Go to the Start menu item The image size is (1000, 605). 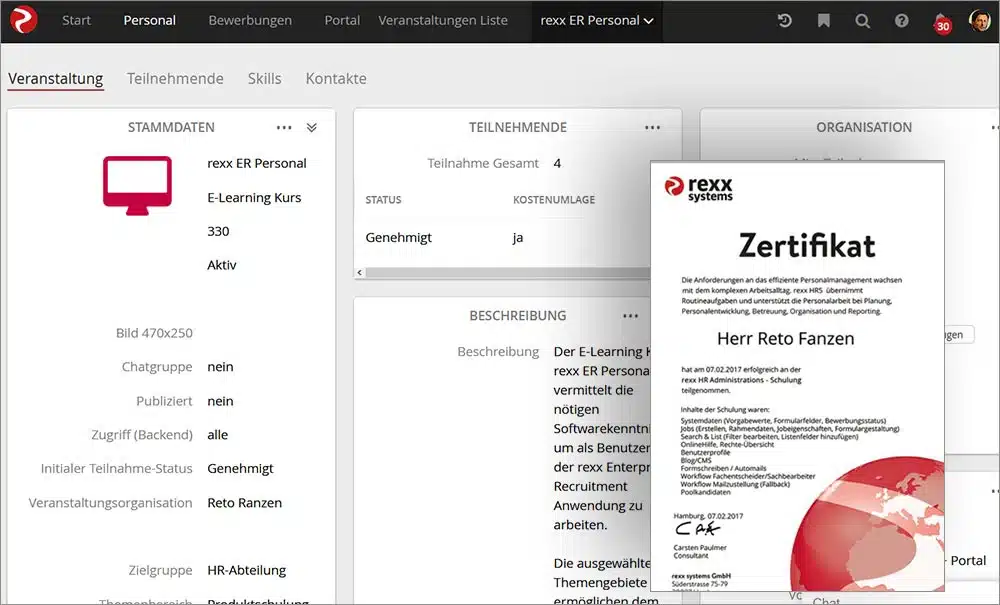(77, 20)
